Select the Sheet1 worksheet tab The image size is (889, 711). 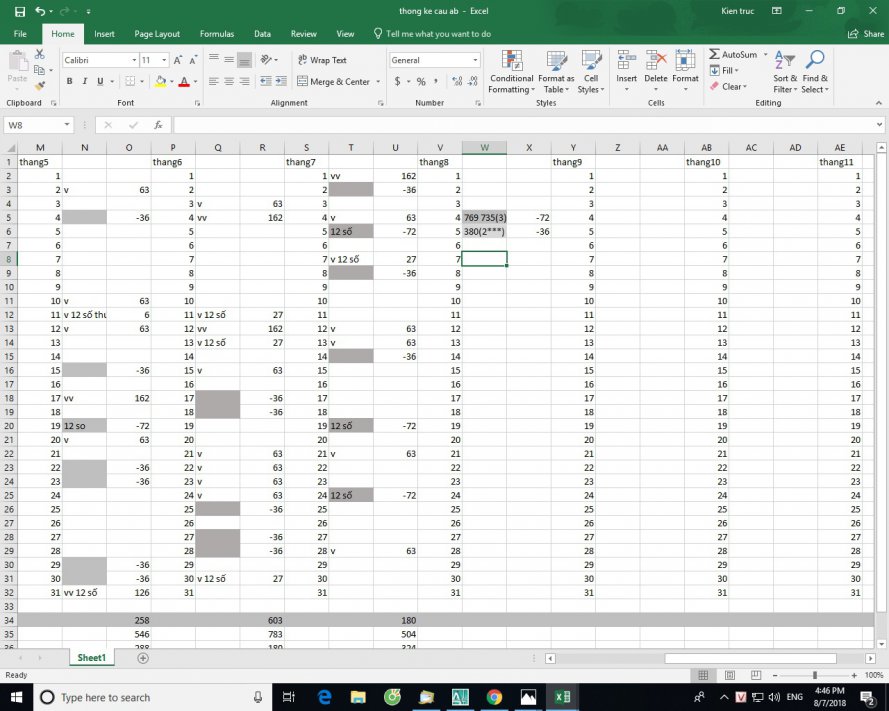[92, 658]
